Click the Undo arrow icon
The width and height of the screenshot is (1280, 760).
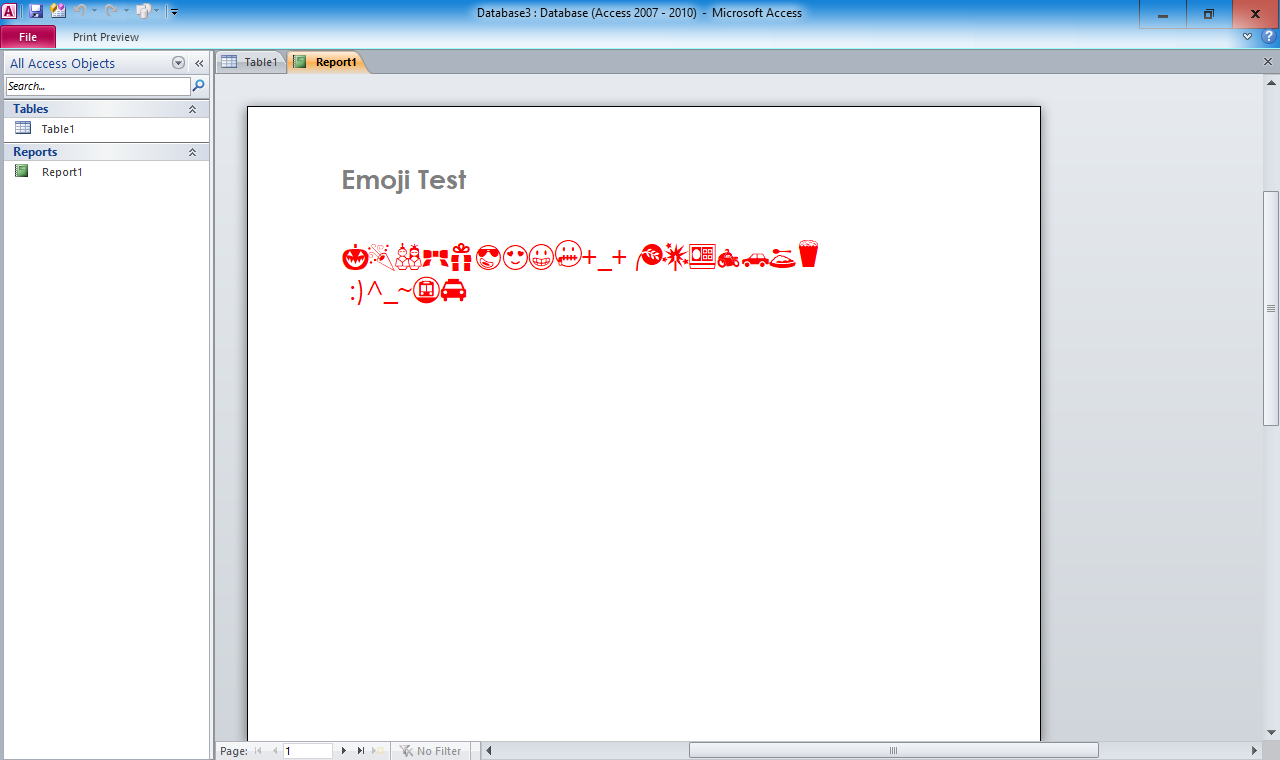[x=79, y=11]
